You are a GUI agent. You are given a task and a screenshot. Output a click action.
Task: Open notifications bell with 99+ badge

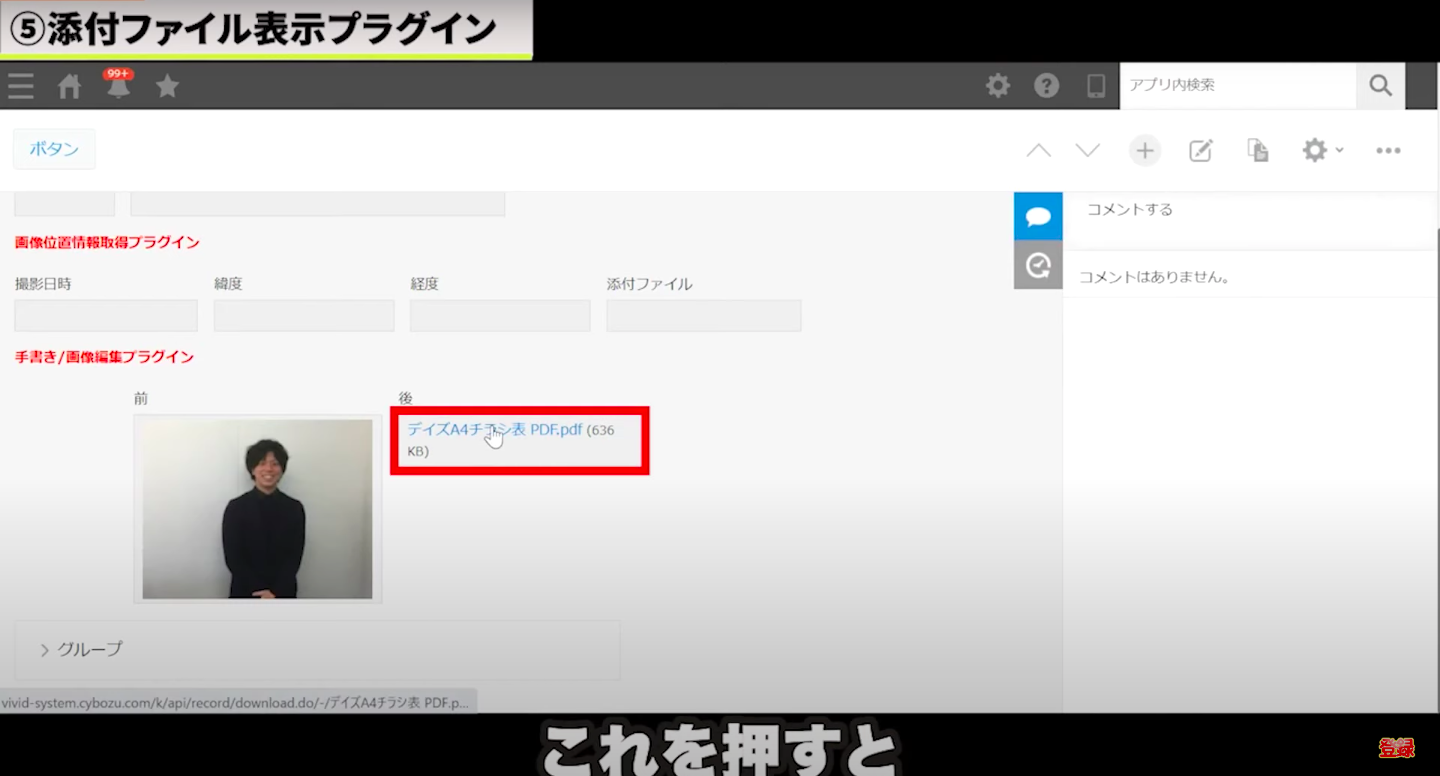point(118,86)
